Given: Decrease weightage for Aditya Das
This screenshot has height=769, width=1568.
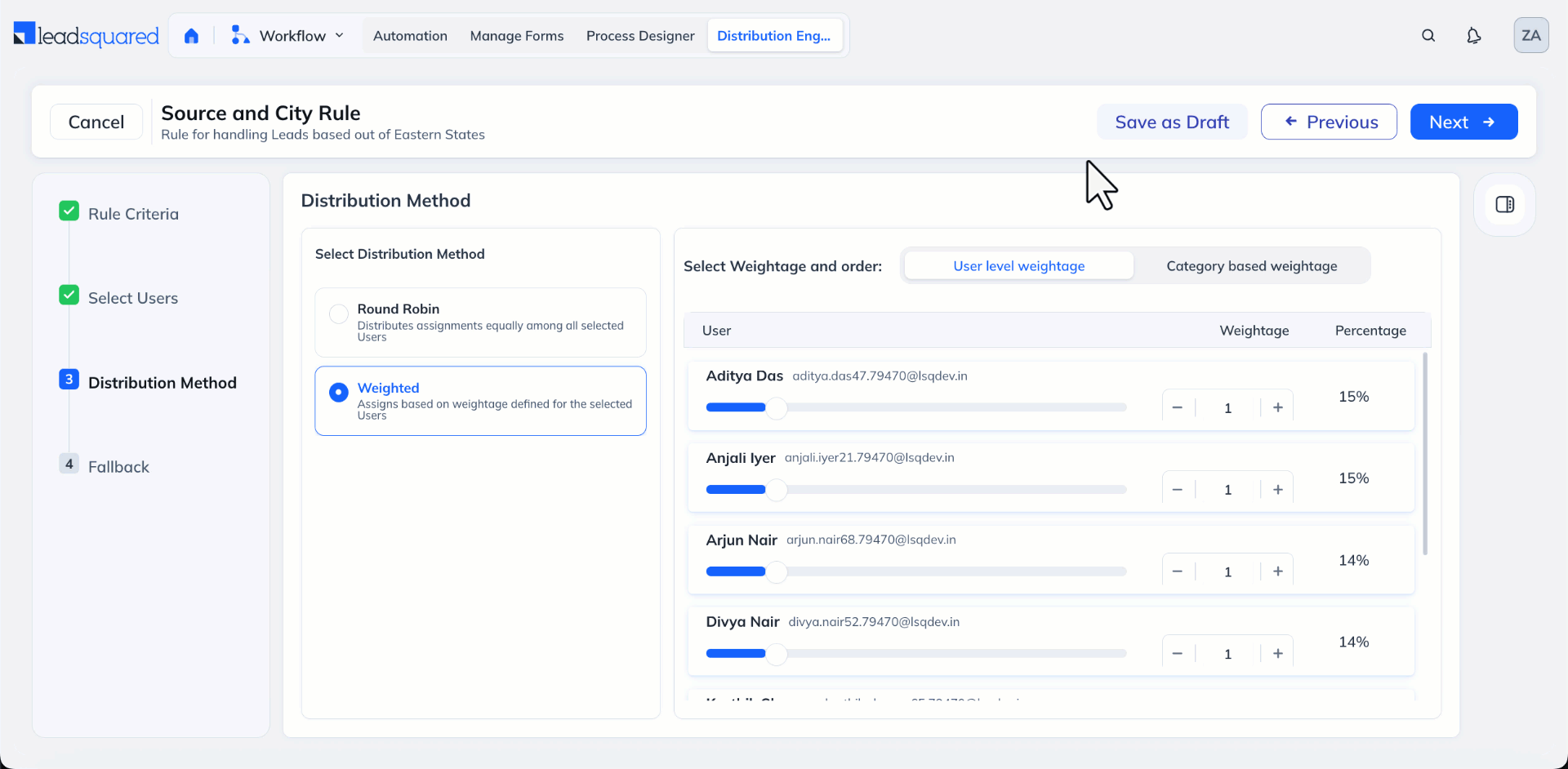Looking at the screenshot, I should [1178, 407].
